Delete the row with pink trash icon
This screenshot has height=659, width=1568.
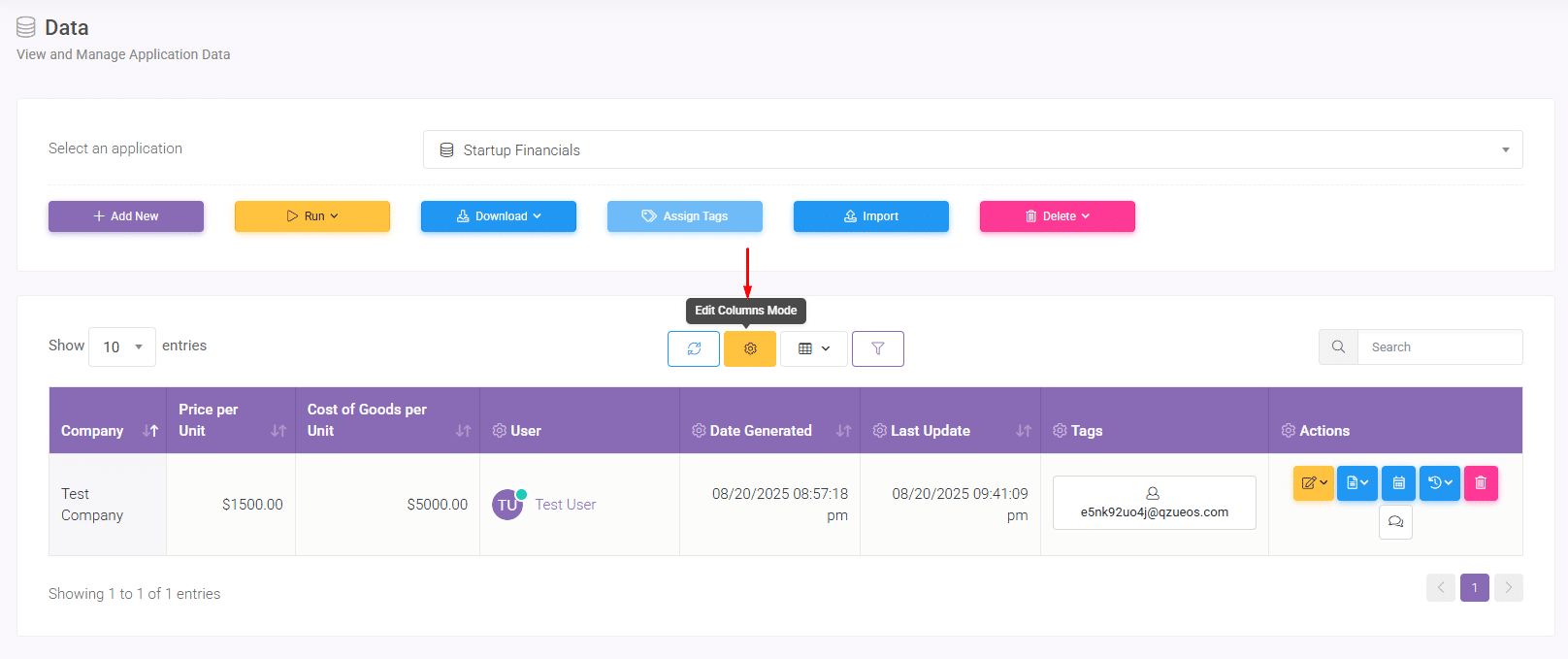[x=1481, y=482]
